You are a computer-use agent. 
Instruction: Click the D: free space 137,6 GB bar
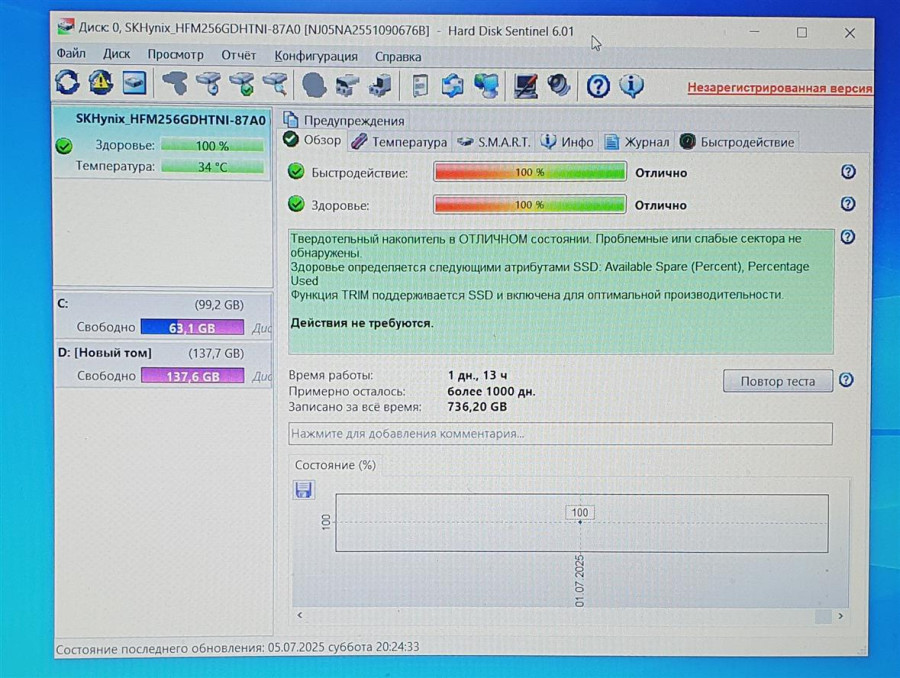tap(192, 376)
